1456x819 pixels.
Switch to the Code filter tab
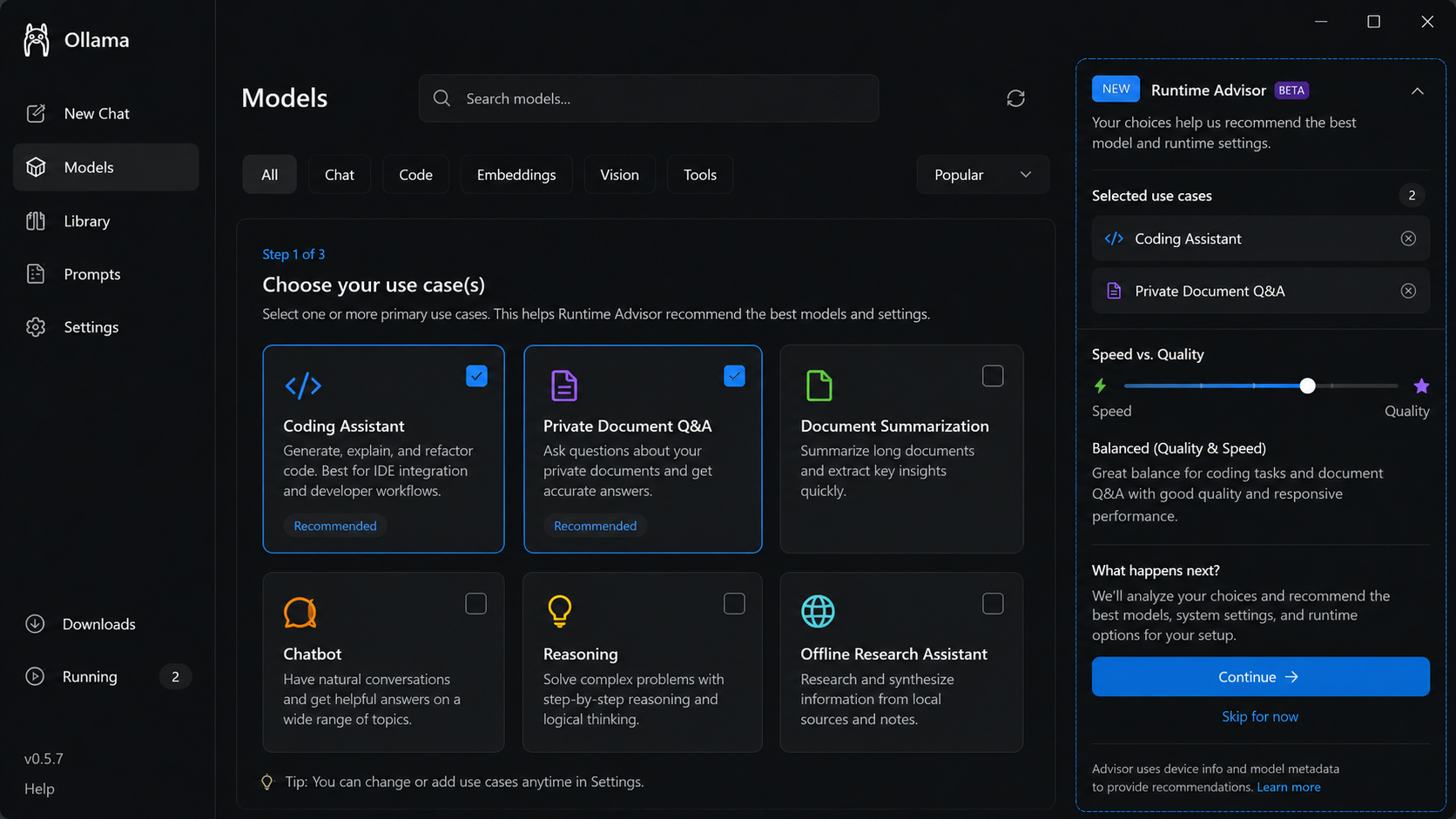[x=415, y=175]
